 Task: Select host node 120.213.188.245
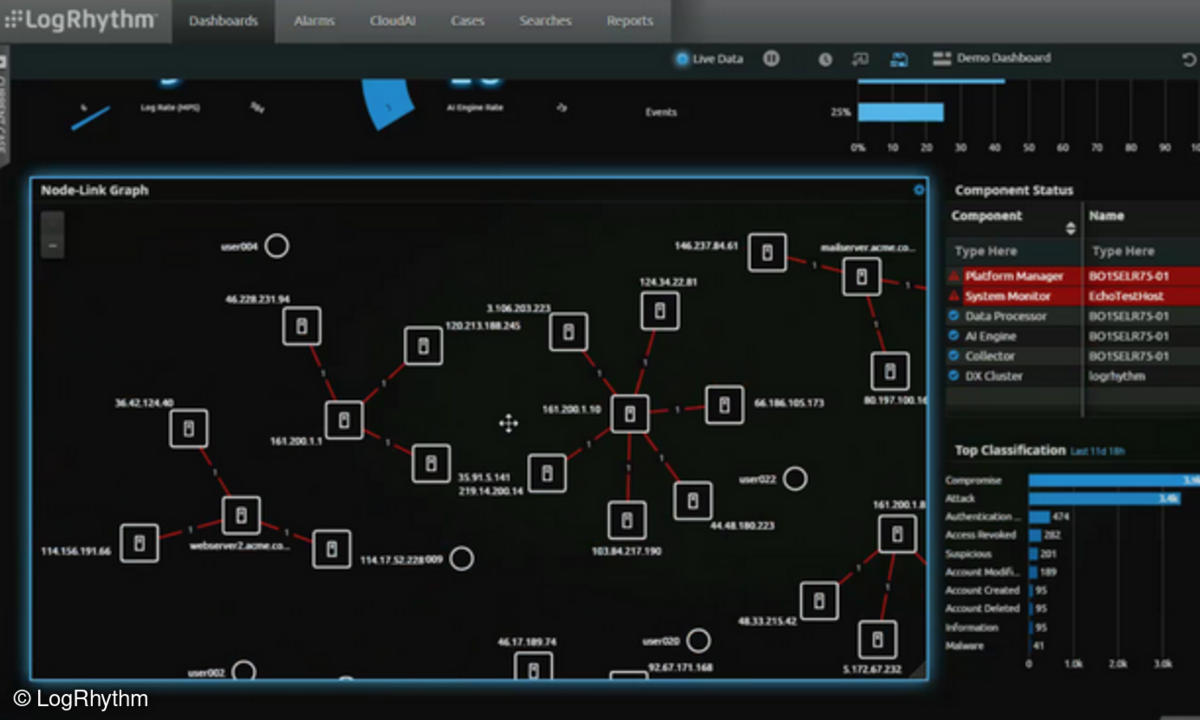pos(423,345)
